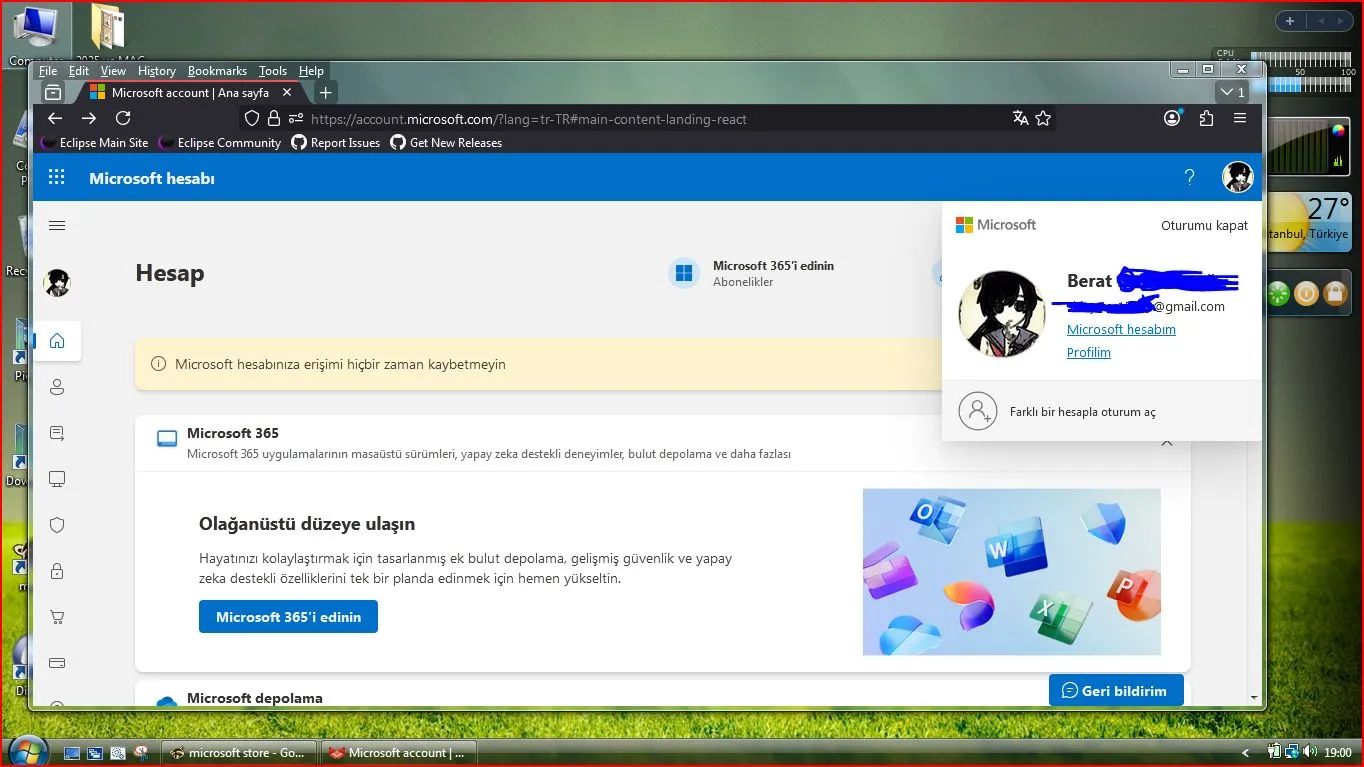The width and height of the screenshot is (1364, 767).
Task: Toggle the hamburger navigation menu in sidebar
Action: [57, 226]
